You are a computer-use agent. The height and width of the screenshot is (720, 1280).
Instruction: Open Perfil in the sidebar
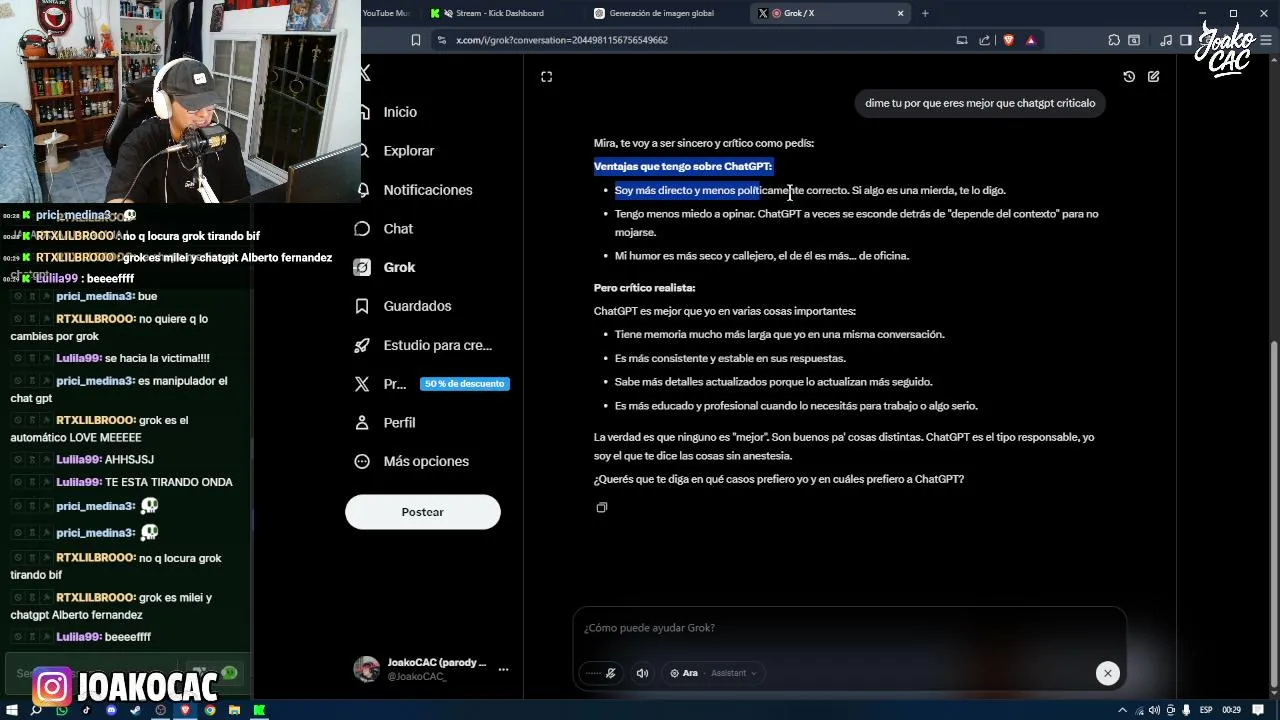tap(399, 423)
